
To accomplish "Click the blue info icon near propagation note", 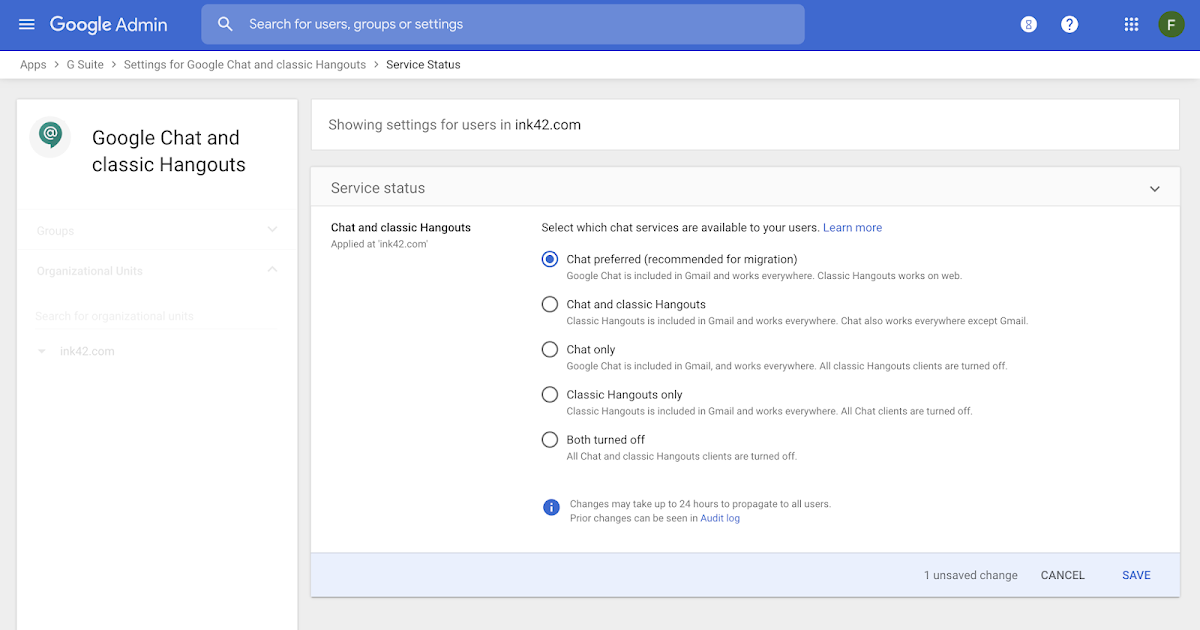I will 550,507.
